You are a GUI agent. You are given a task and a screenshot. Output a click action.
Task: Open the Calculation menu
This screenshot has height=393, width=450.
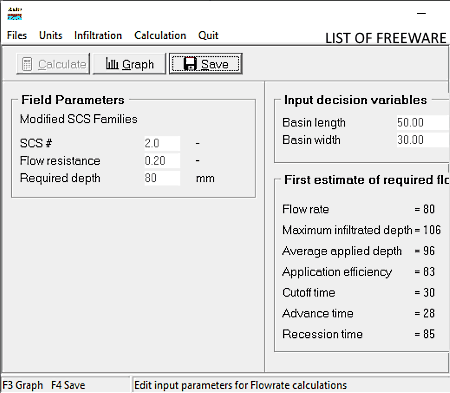point(160,35)
